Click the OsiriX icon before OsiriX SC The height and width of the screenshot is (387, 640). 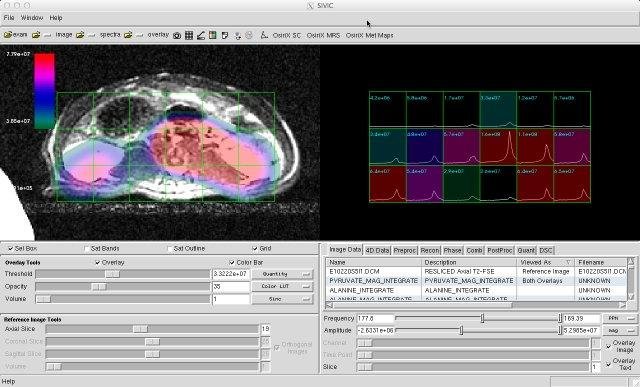(x=264, y=35)
